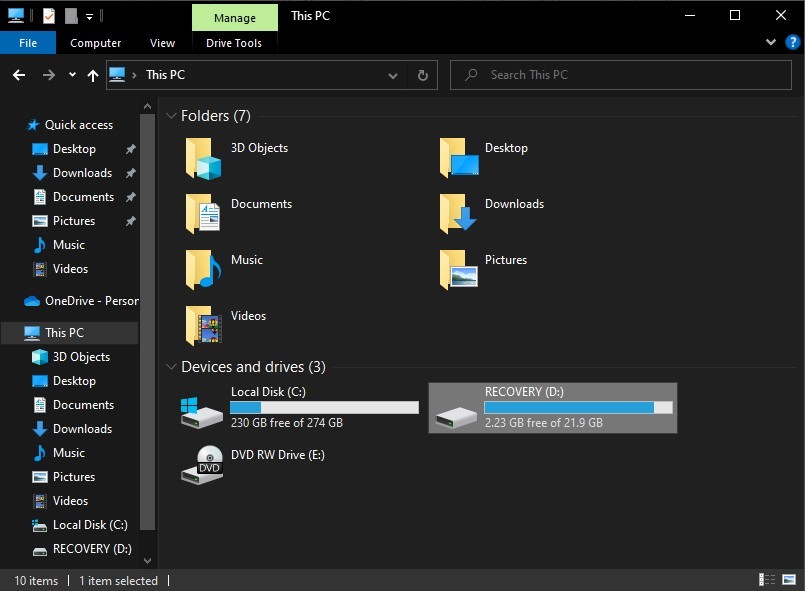
Task: Open Local Disk (C:) in sidebar
Action: pos(90,525)
